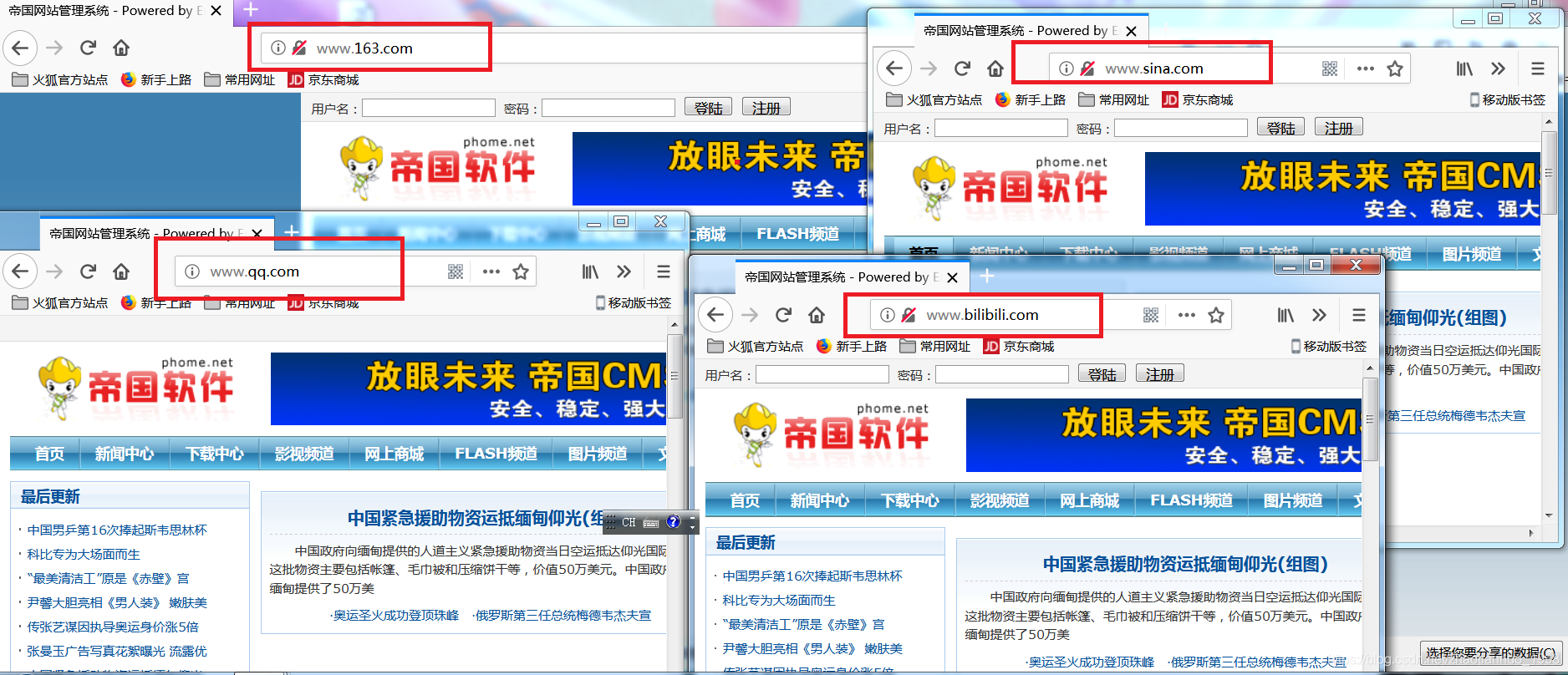The width and height of the screenshot is (1568, 675).
Task: Open library icon in the sina.com window
Action: [x=1464, y=69]
